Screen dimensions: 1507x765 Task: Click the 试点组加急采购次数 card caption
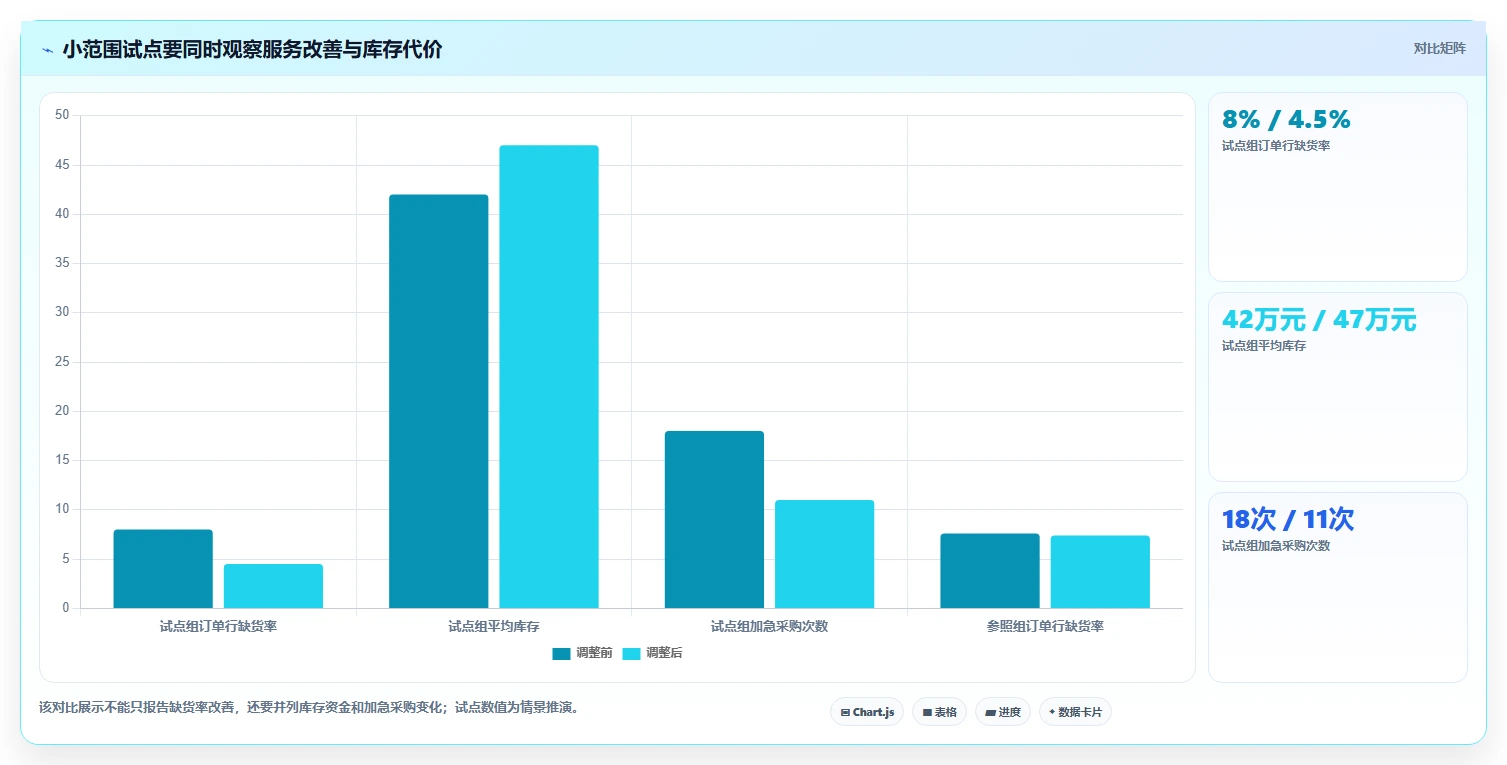point(1276,546)
